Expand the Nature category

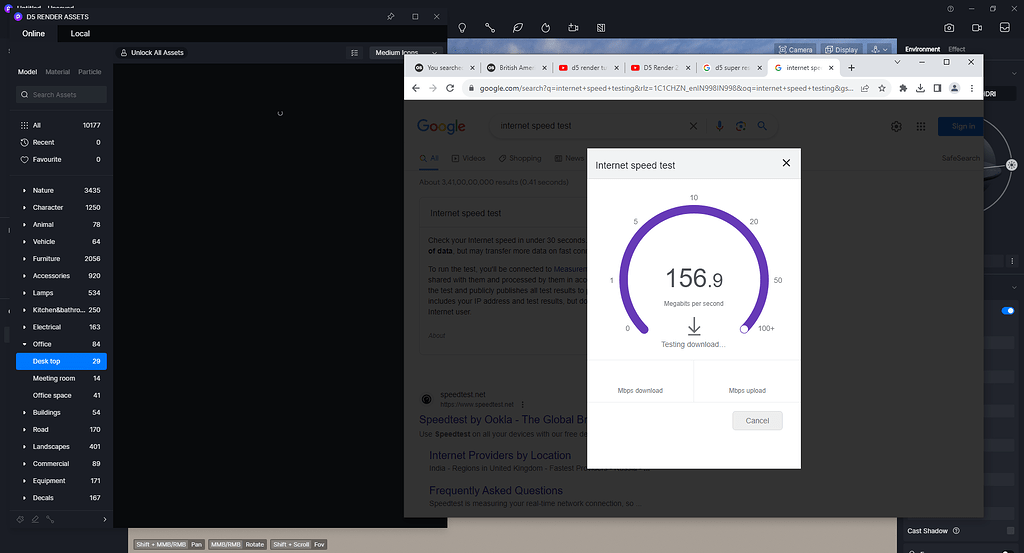coord(25,190)
